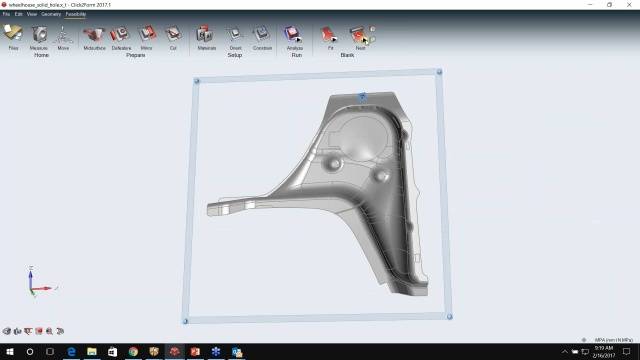
Task: Click the zoom magnifier icon in the view controls
Action: pos(49,331)
